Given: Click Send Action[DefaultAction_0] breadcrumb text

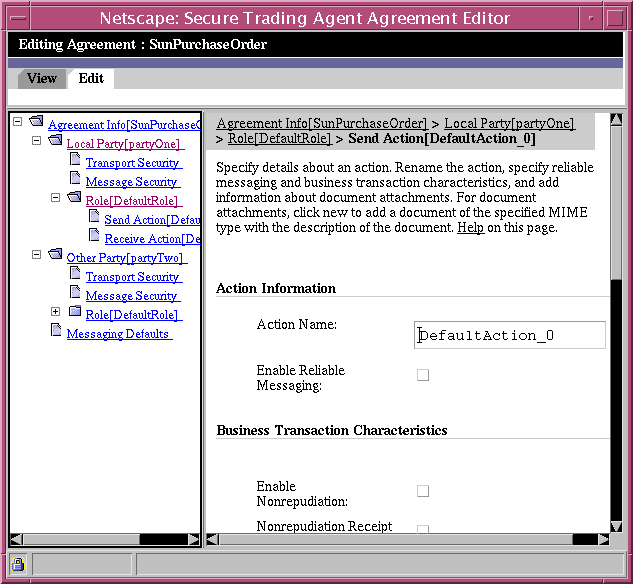Looking at the screenshot, I should [x=442, y=138].
